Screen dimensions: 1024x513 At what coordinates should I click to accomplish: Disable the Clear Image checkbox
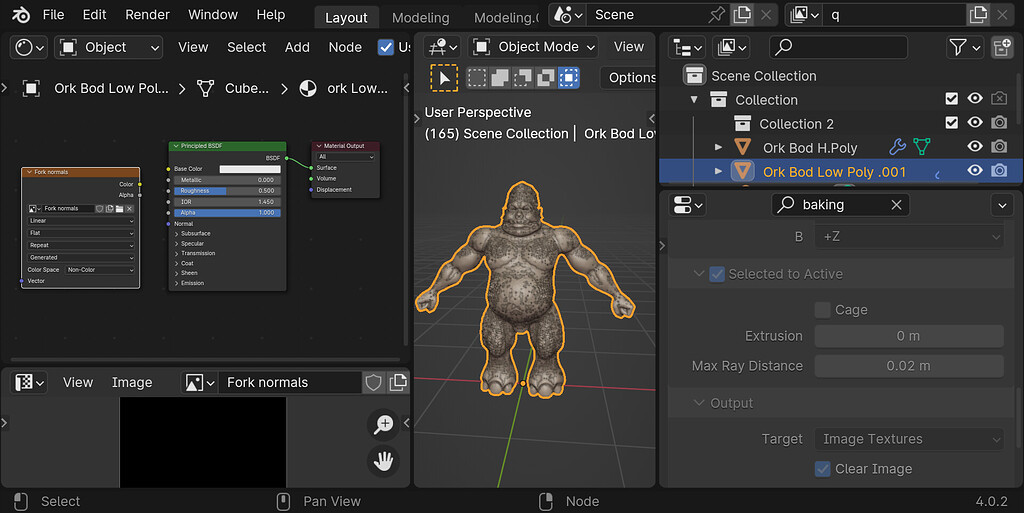(822, 469)
